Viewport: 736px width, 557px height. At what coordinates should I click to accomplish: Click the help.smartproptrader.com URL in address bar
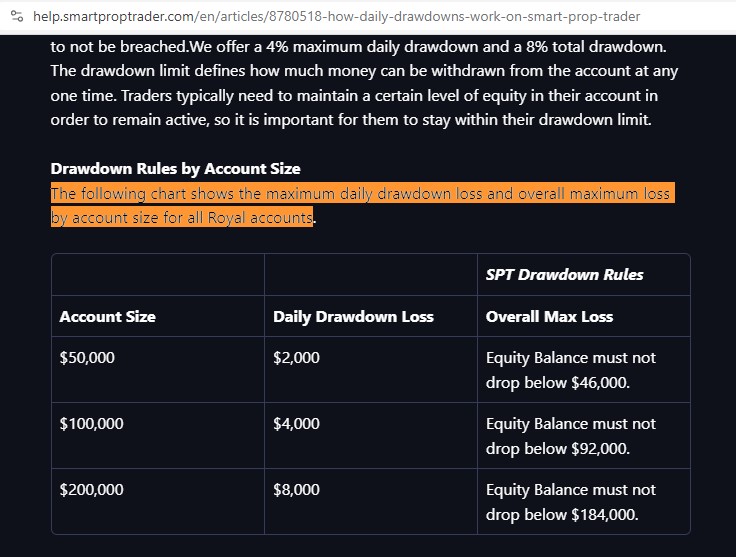tap(336, 17)
